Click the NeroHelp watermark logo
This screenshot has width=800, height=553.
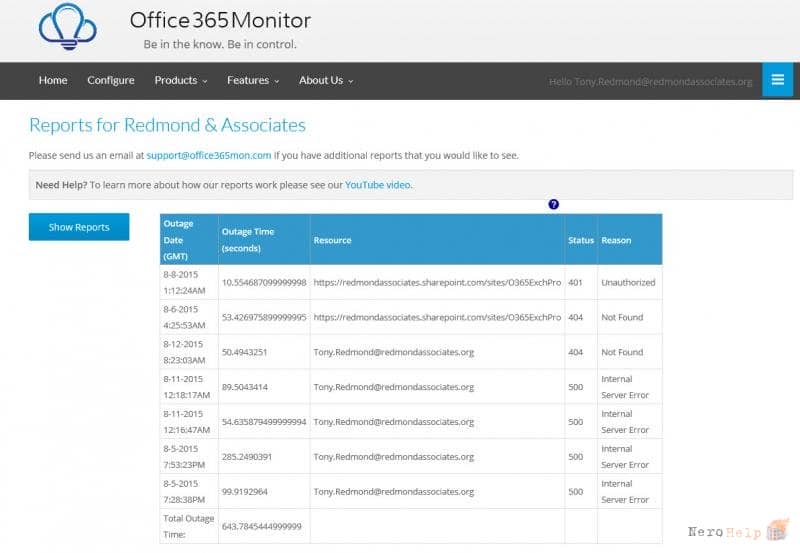coord(738,531)
